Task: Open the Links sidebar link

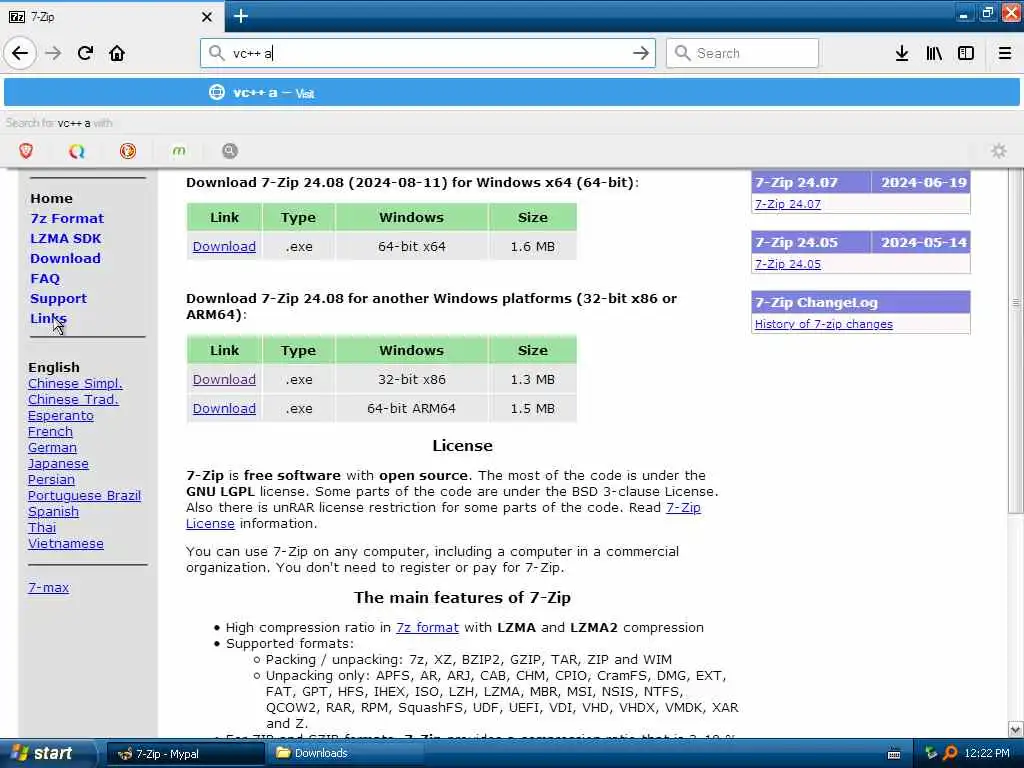Action: [48, 318]
